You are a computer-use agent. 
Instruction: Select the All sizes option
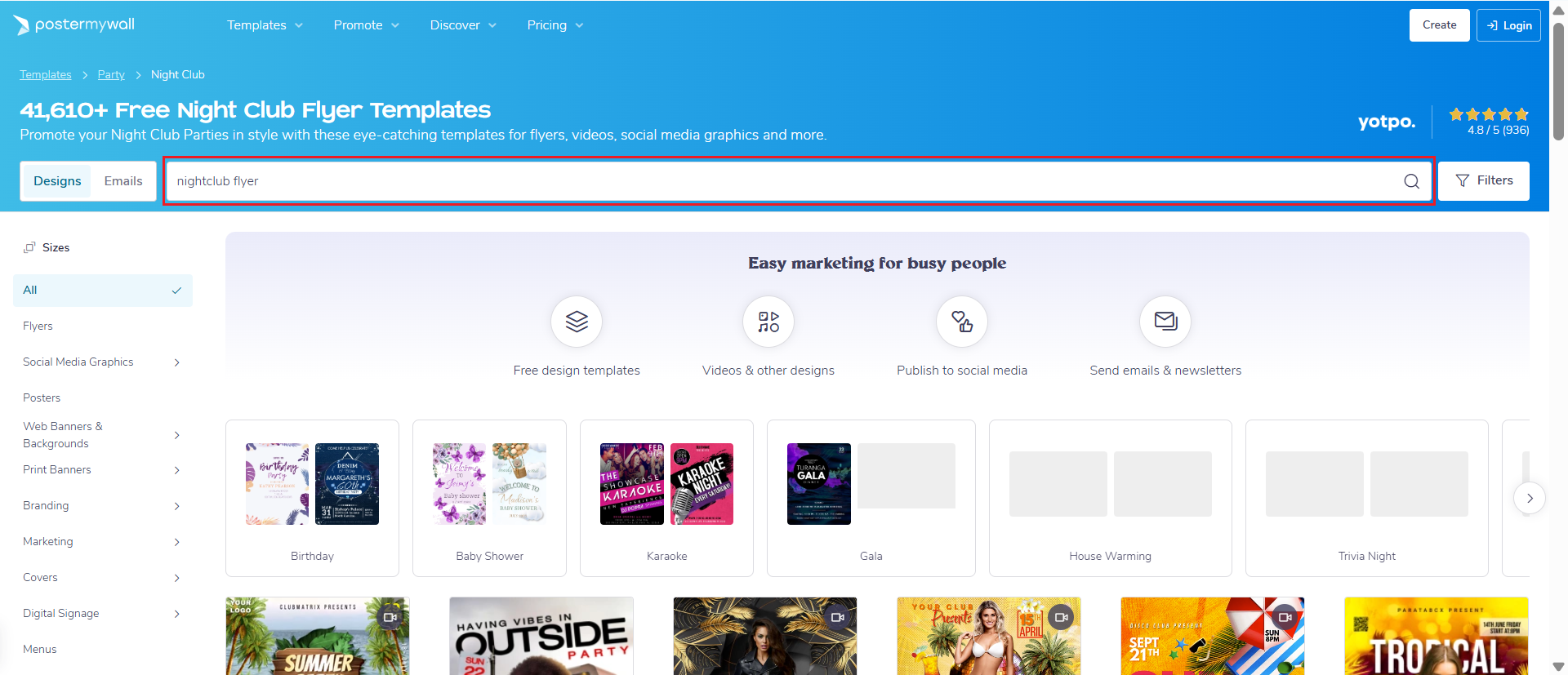[103, 291]
